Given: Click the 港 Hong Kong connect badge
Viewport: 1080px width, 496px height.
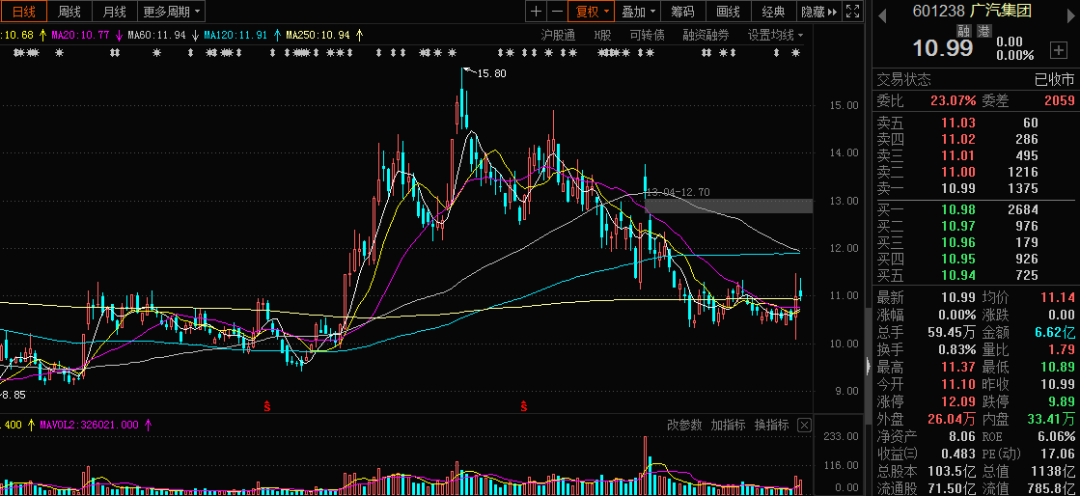Looking at the screenshot, I should 984,32.
